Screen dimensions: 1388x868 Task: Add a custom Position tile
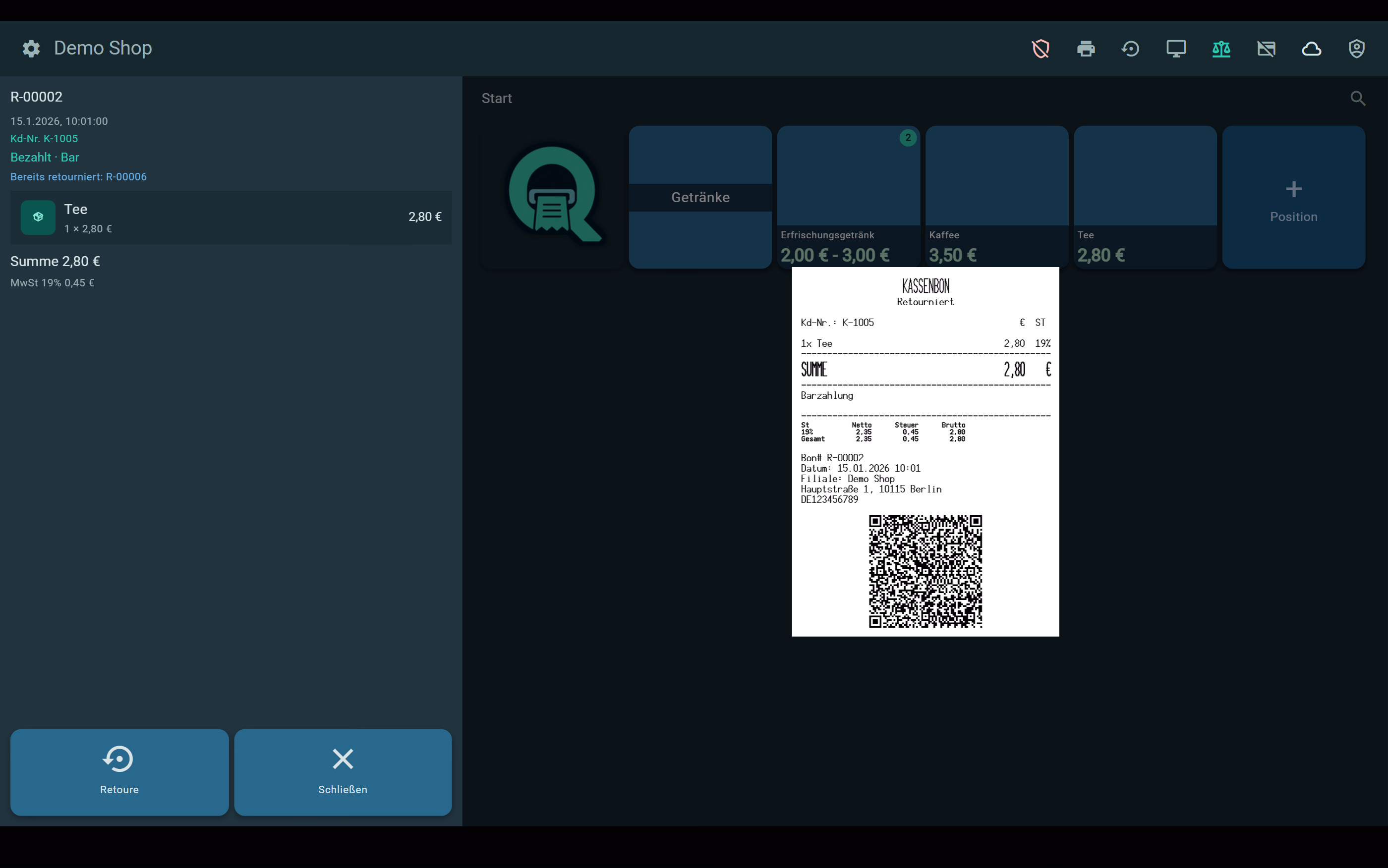click(1293, 197)
